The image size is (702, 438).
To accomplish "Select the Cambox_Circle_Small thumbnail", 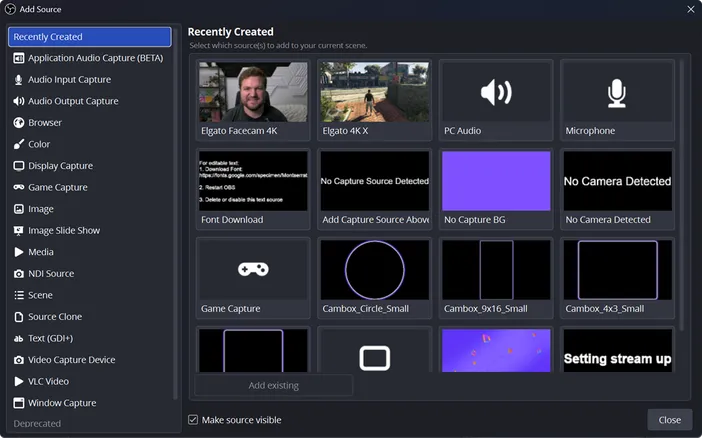I will pos(375,270).
